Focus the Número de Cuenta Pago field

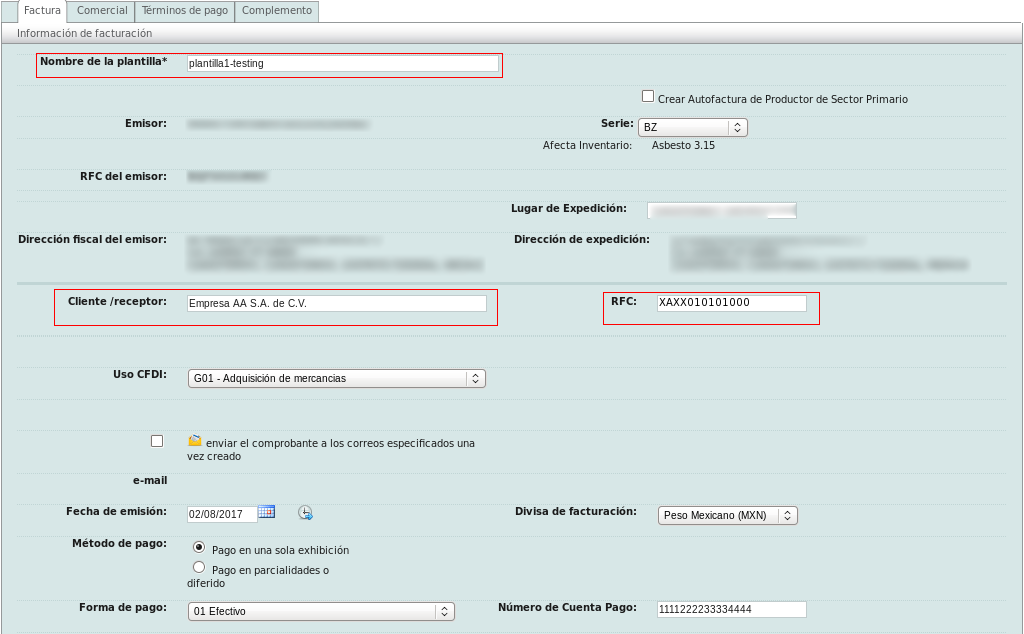730,609
